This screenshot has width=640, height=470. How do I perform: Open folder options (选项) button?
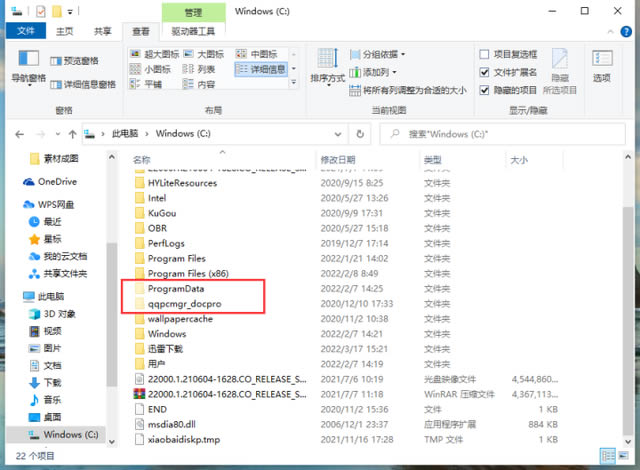point(602,67)
